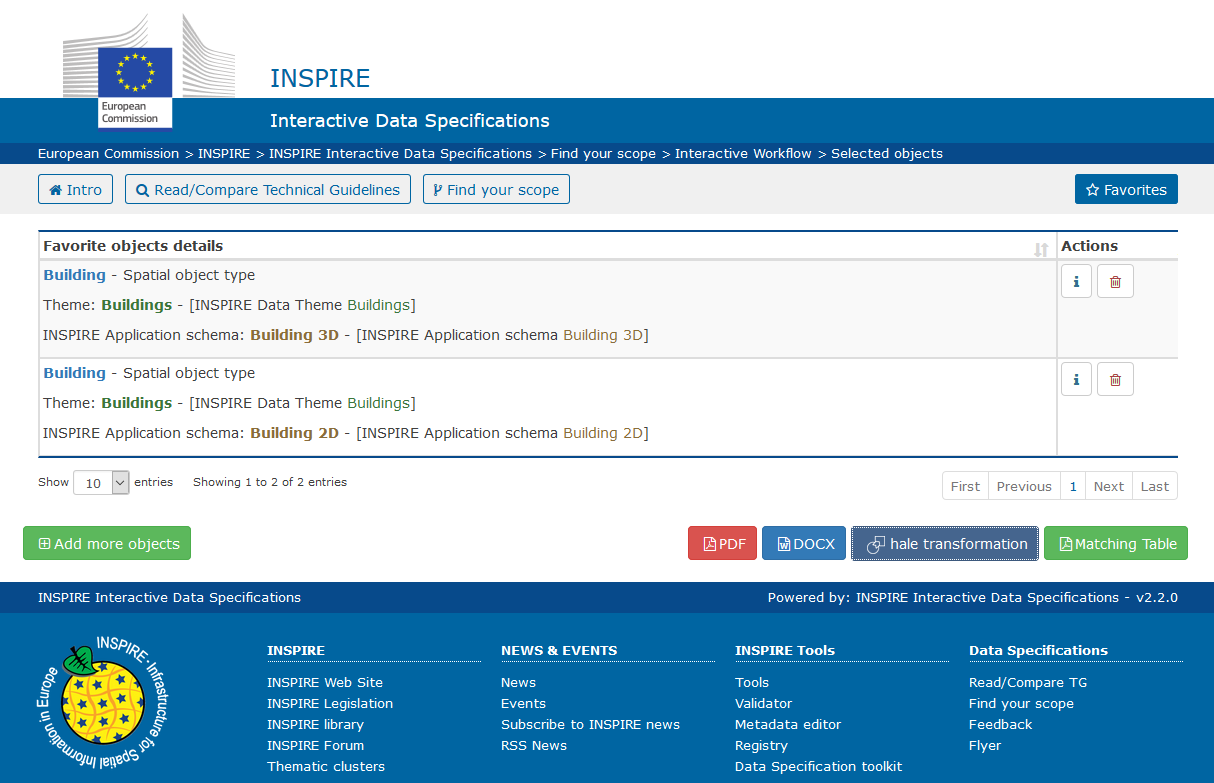Open INSPIRE Web Site footer link

click(x=325, y=682)
